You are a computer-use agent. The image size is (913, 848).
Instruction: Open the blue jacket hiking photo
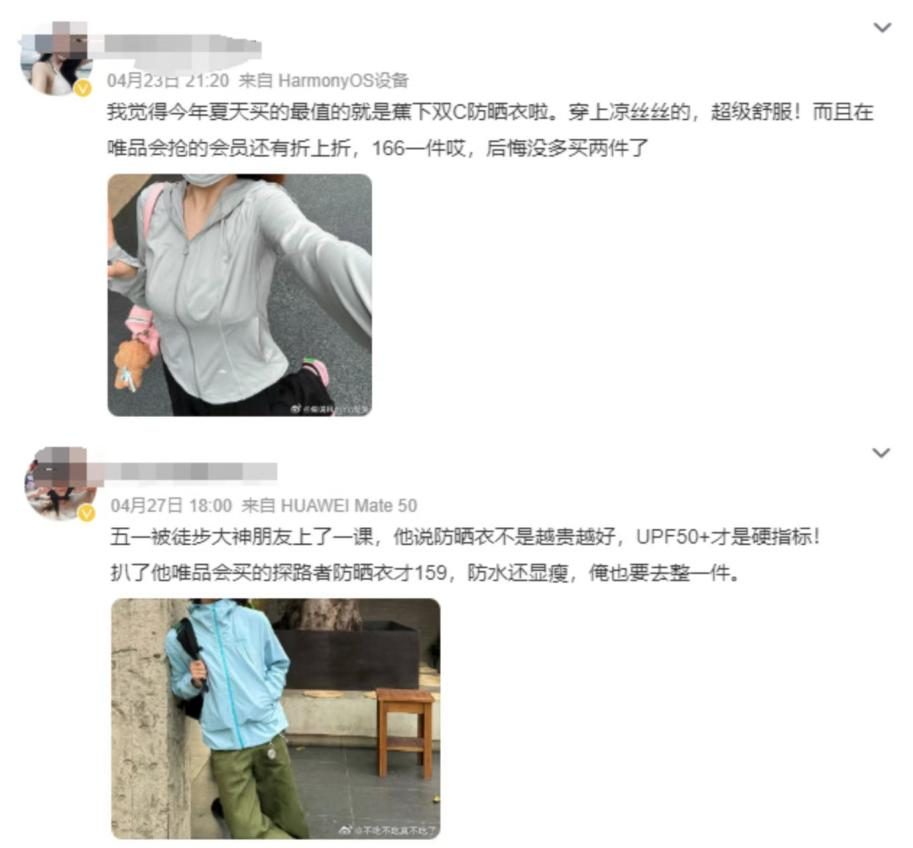[276, 719]
